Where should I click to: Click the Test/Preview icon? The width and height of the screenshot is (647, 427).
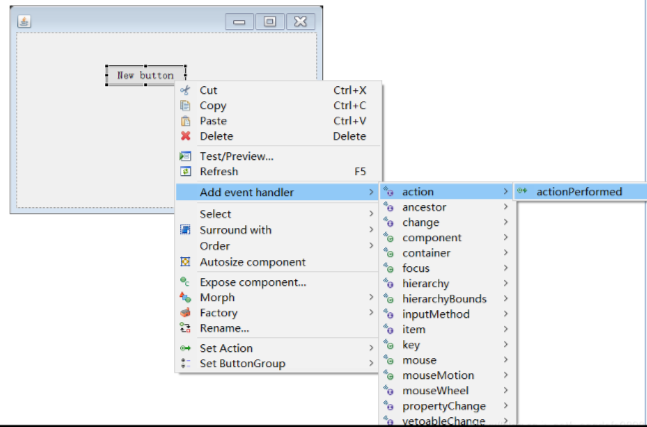(185, 156)
